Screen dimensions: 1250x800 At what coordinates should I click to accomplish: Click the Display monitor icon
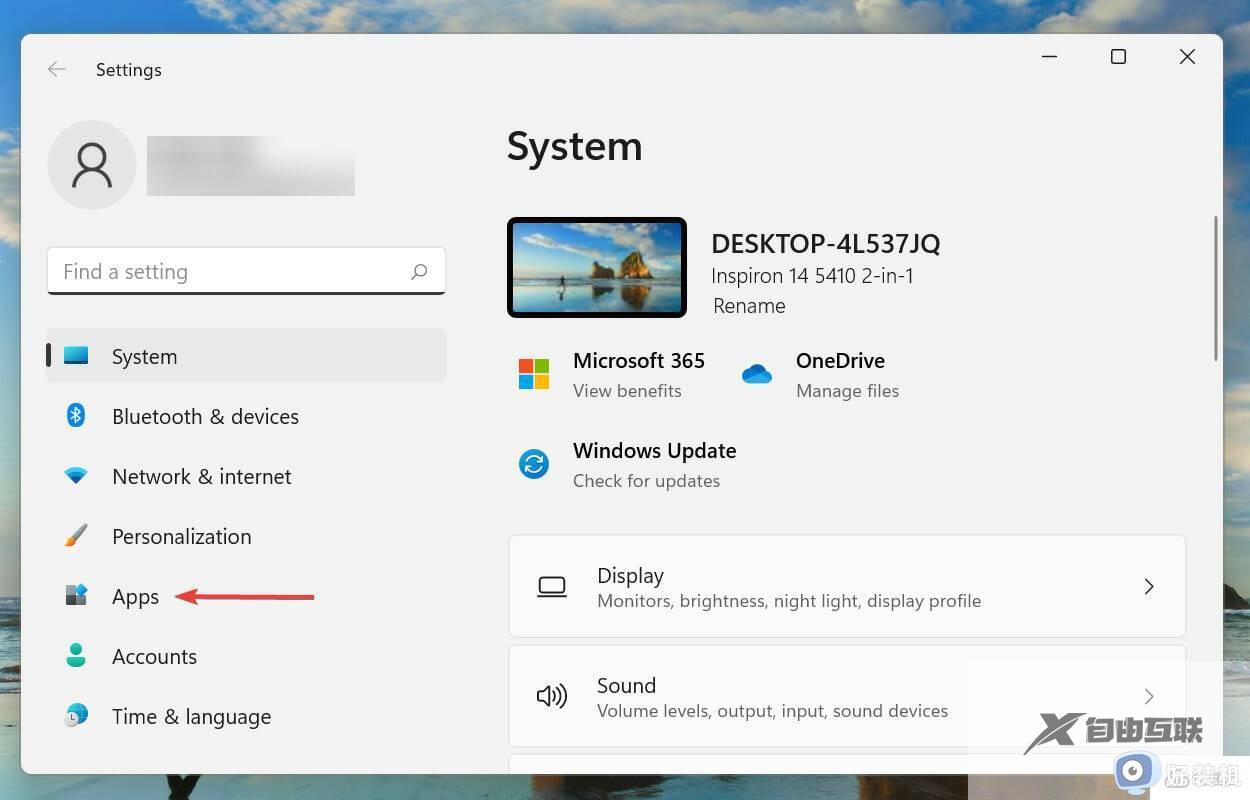[x=552, y=587]
